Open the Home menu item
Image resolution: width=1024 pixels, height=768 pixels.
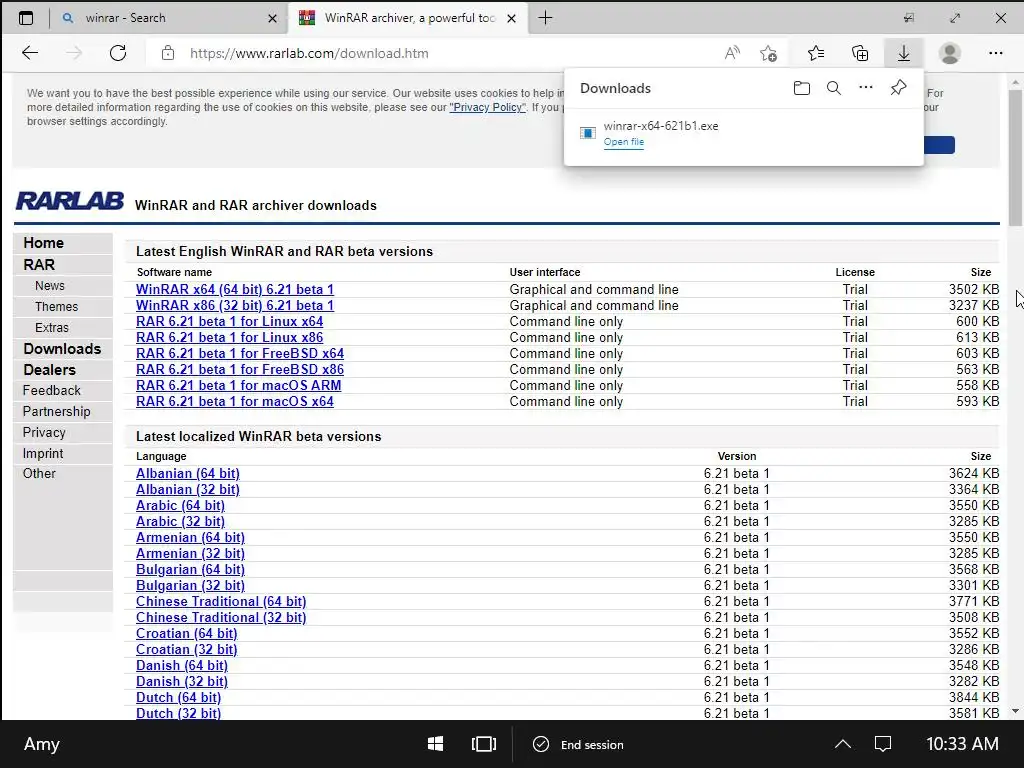[x=44, y=243]
